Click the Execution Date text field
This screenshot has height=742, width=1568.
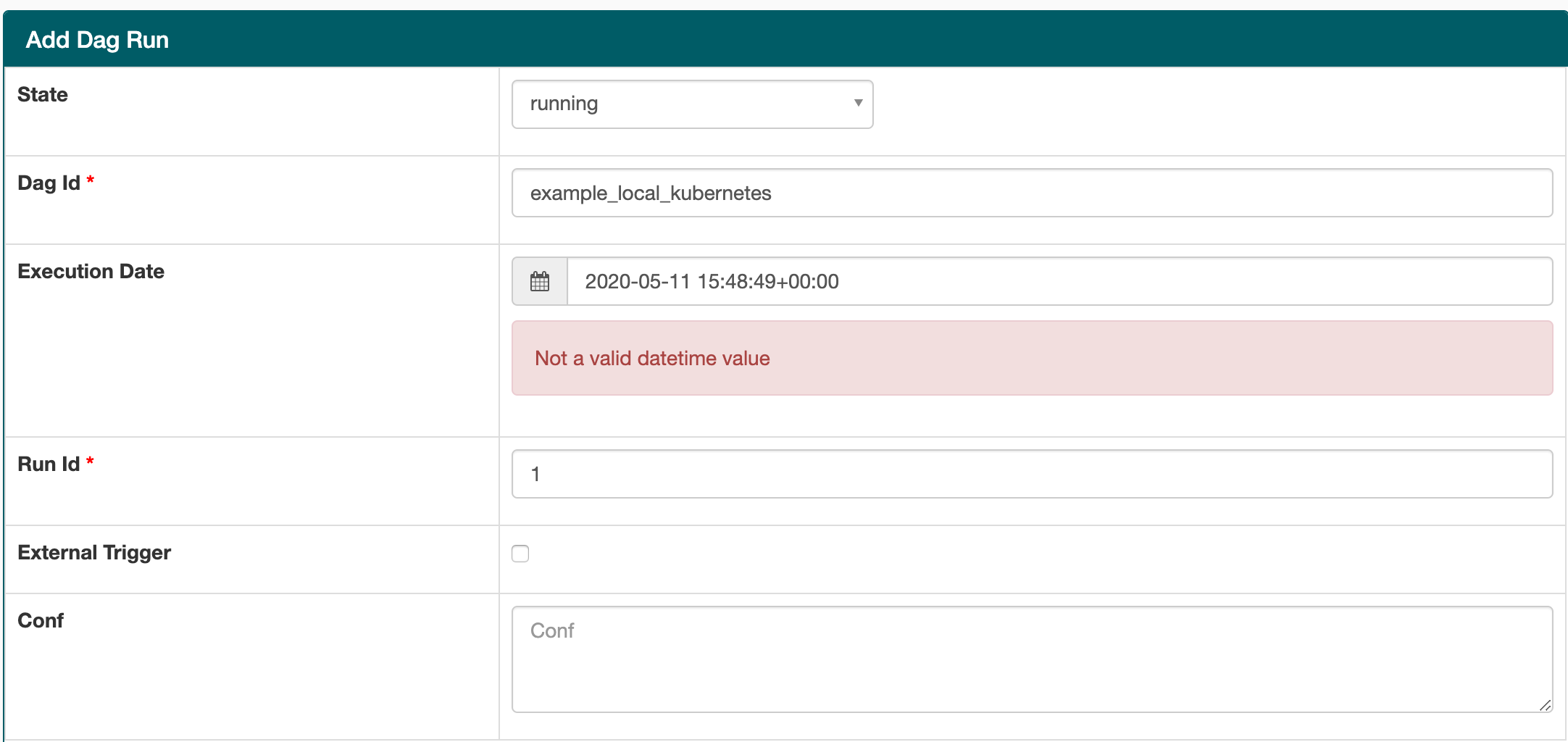pyautogui.click(x=1059, y=281)
